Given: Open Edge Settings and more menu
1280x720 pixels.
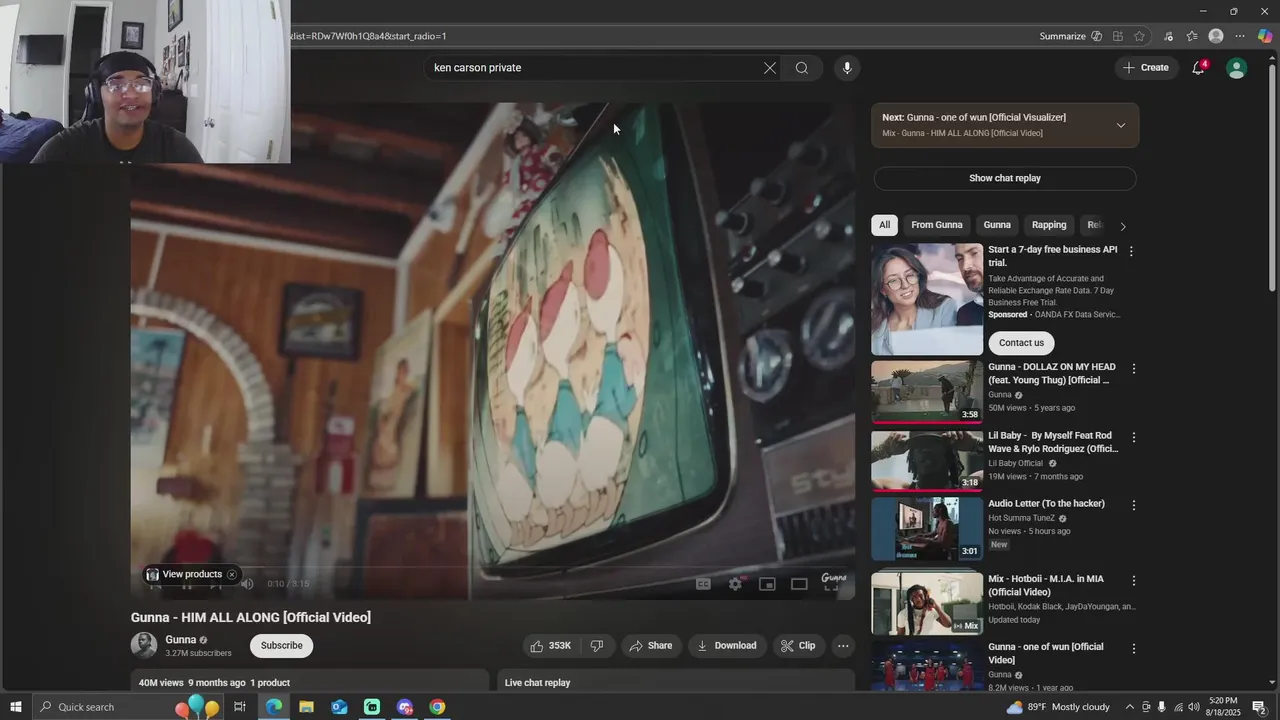Looking at the screenshot, I should (x=1240, y=36).
